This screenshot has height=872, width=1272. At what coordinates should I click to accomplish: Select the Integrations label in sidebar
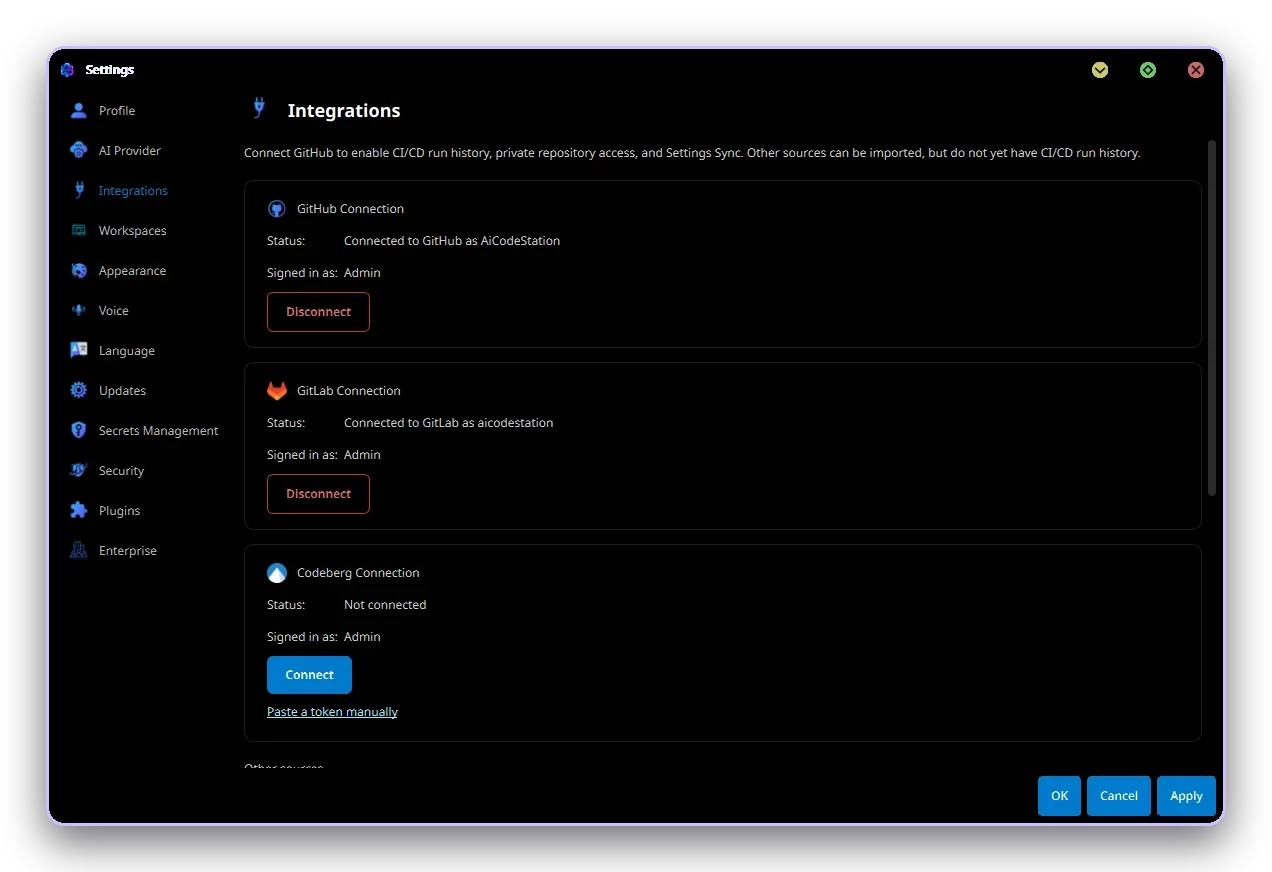pos(133,191)
